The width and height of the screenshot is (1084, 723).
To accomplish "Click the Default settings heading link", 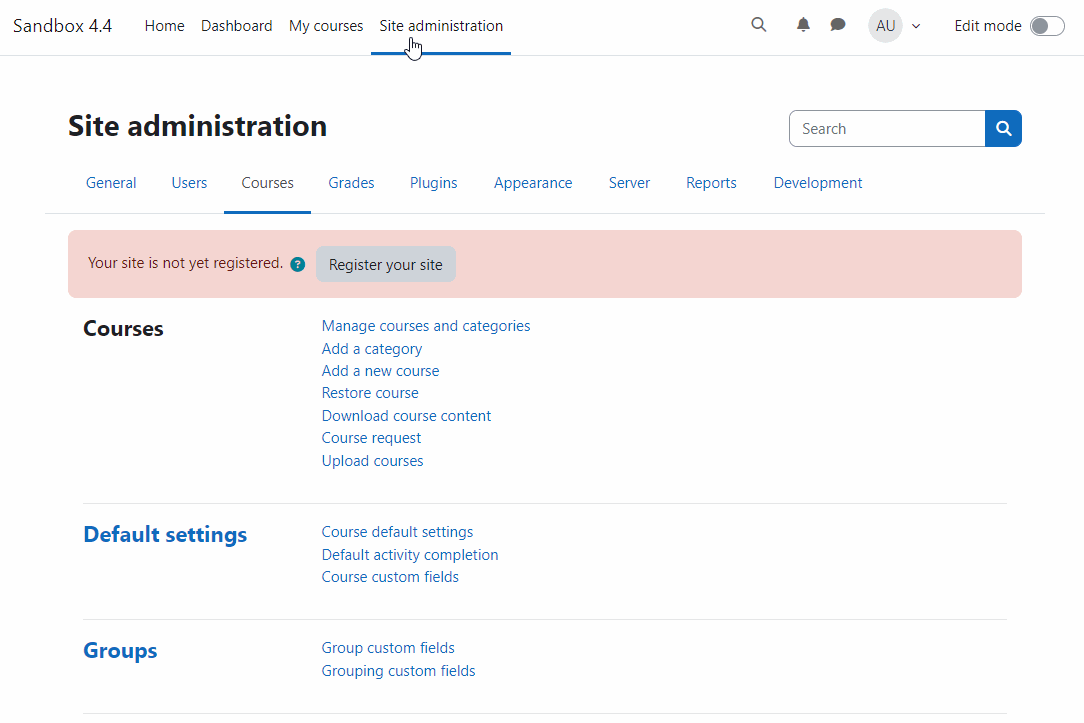I will (x=165, y=535).
